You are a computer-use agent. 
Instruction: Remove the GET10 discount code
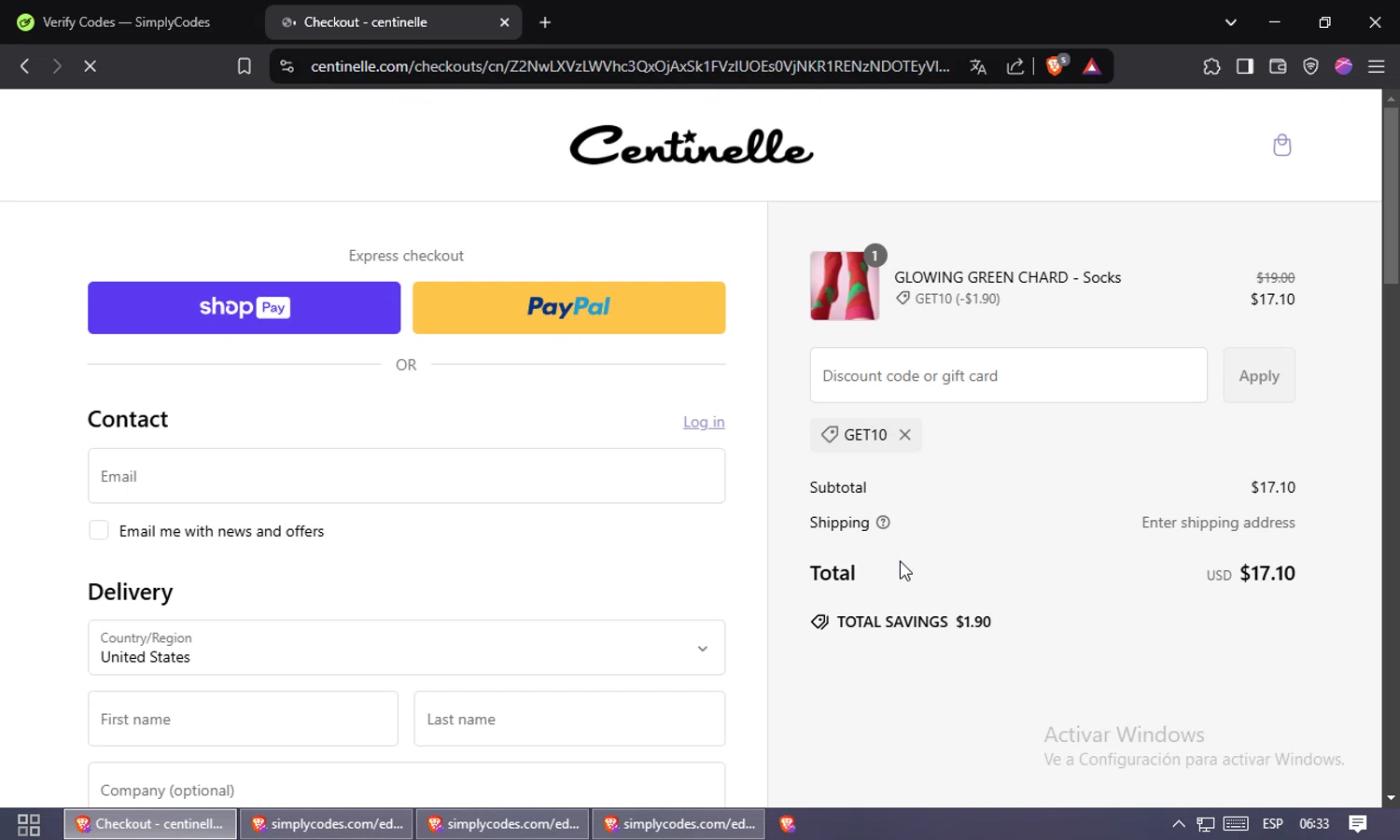click(904, 435)
